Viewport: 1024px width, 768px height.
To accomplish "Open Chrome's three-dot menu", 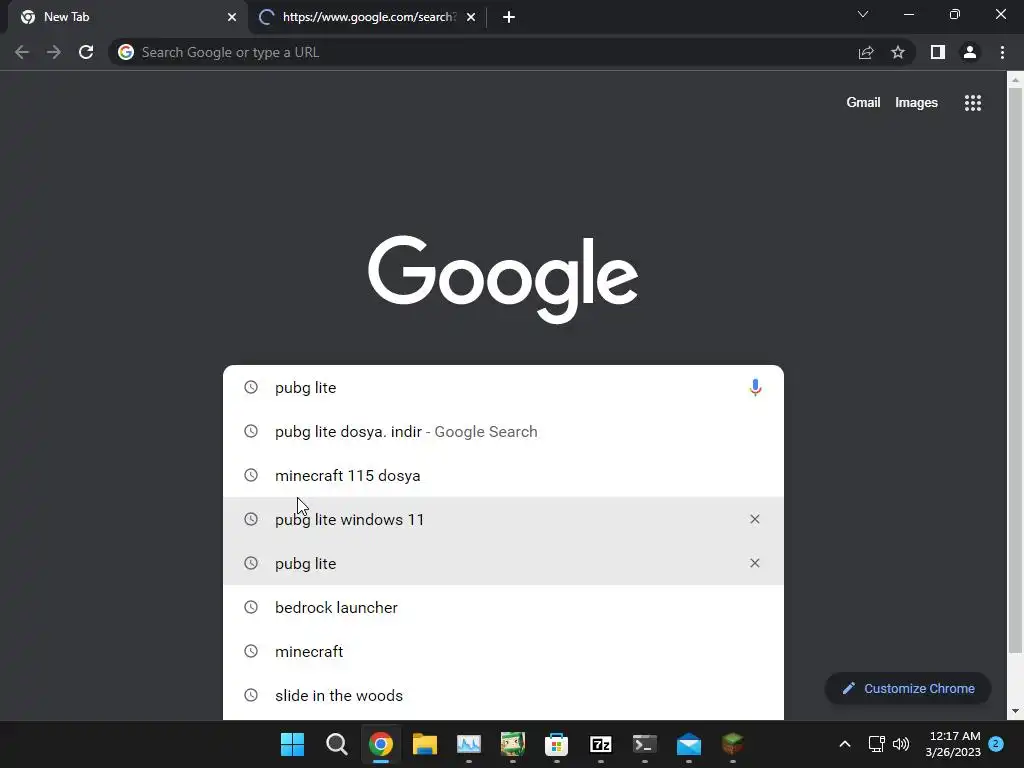I will point(1002,52).
